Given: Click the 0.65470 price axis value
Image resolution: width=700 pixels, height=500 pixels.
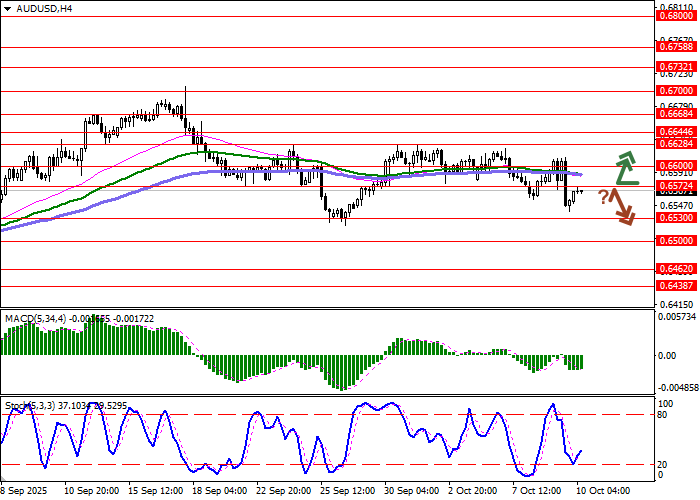Looking at the screenshot, I should 676,206.
